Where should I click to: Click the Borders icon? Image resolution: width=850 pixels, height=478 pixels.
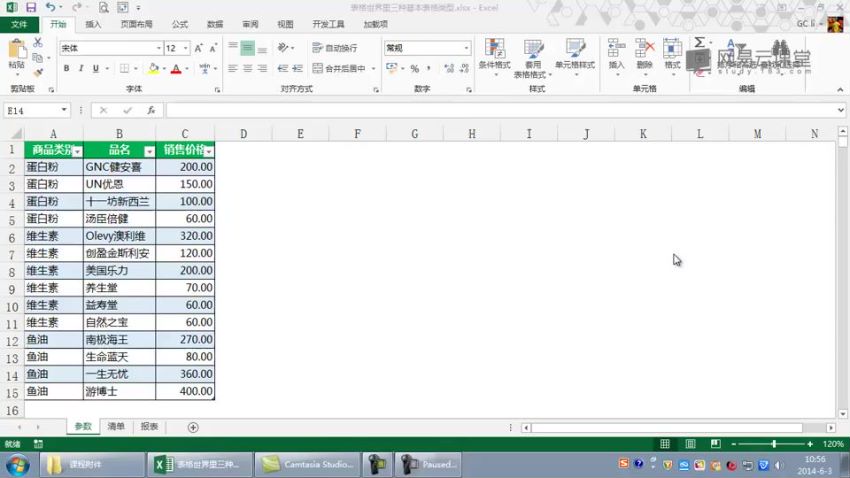tap(124, 68)
